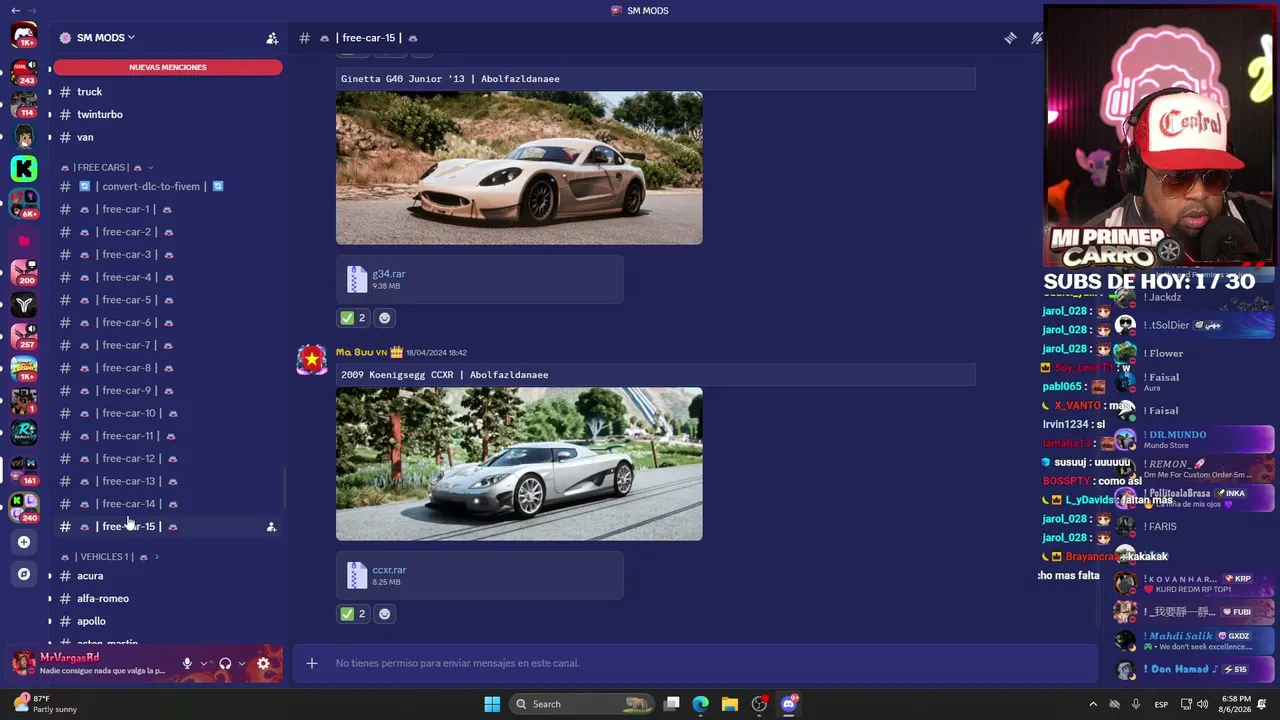Open the volume control in the system tray

pos(1202,704)
